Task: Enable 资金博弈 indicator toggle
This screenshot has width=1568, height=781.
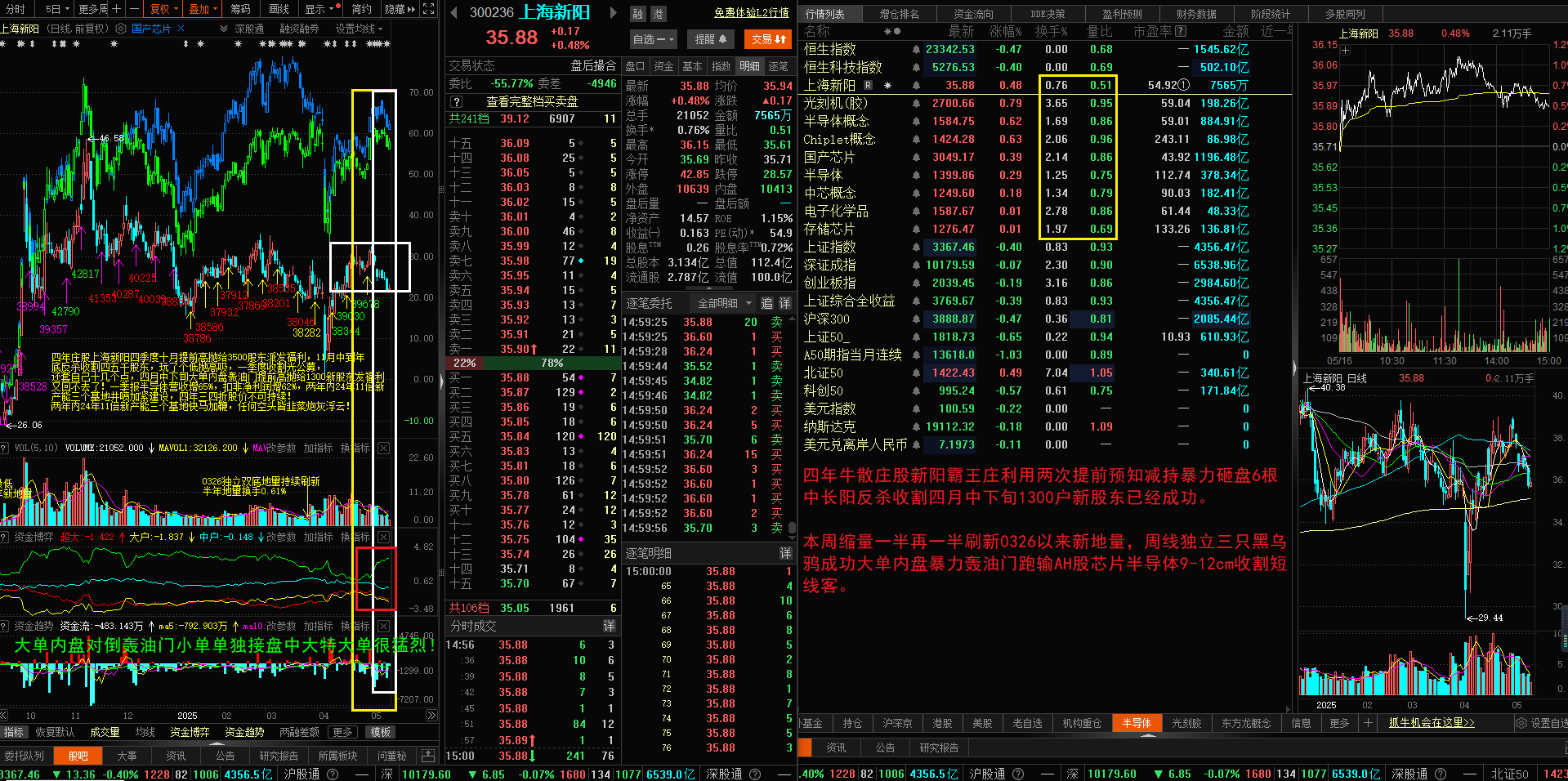Action: click(190, 732)
